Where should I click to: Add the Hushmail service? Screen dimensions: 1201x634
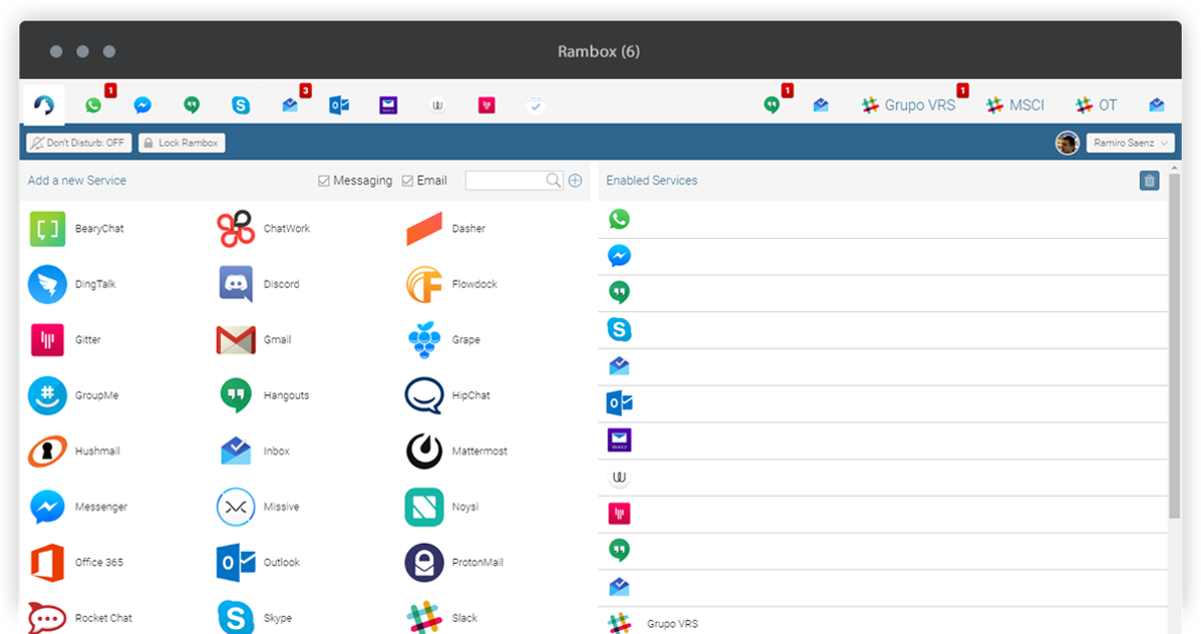[75, 452]
